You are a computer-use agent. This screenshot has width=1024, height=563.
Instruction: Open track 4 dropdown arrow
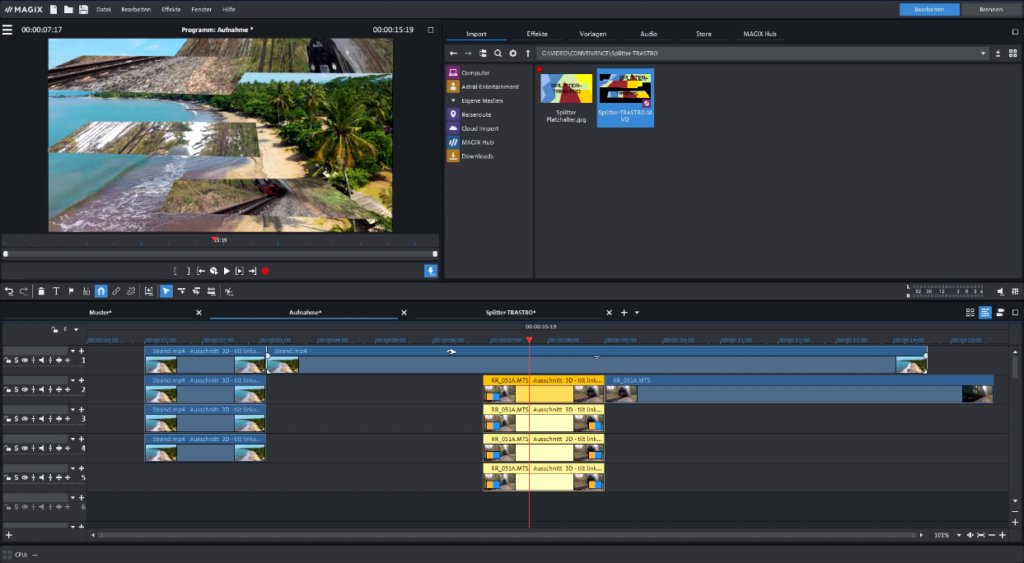click(x=72, y=440)
